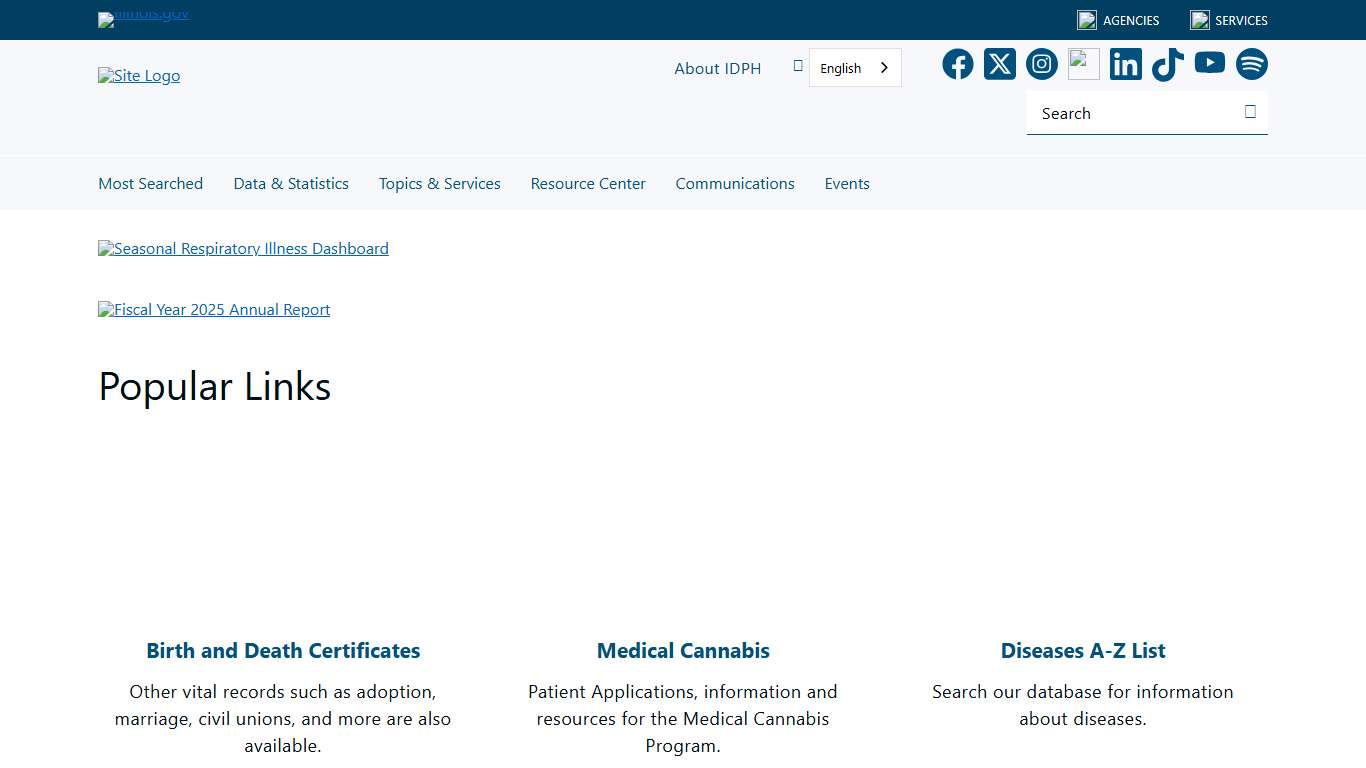Expand the English language selector
1366x768 pixels.
pos(854,67)
